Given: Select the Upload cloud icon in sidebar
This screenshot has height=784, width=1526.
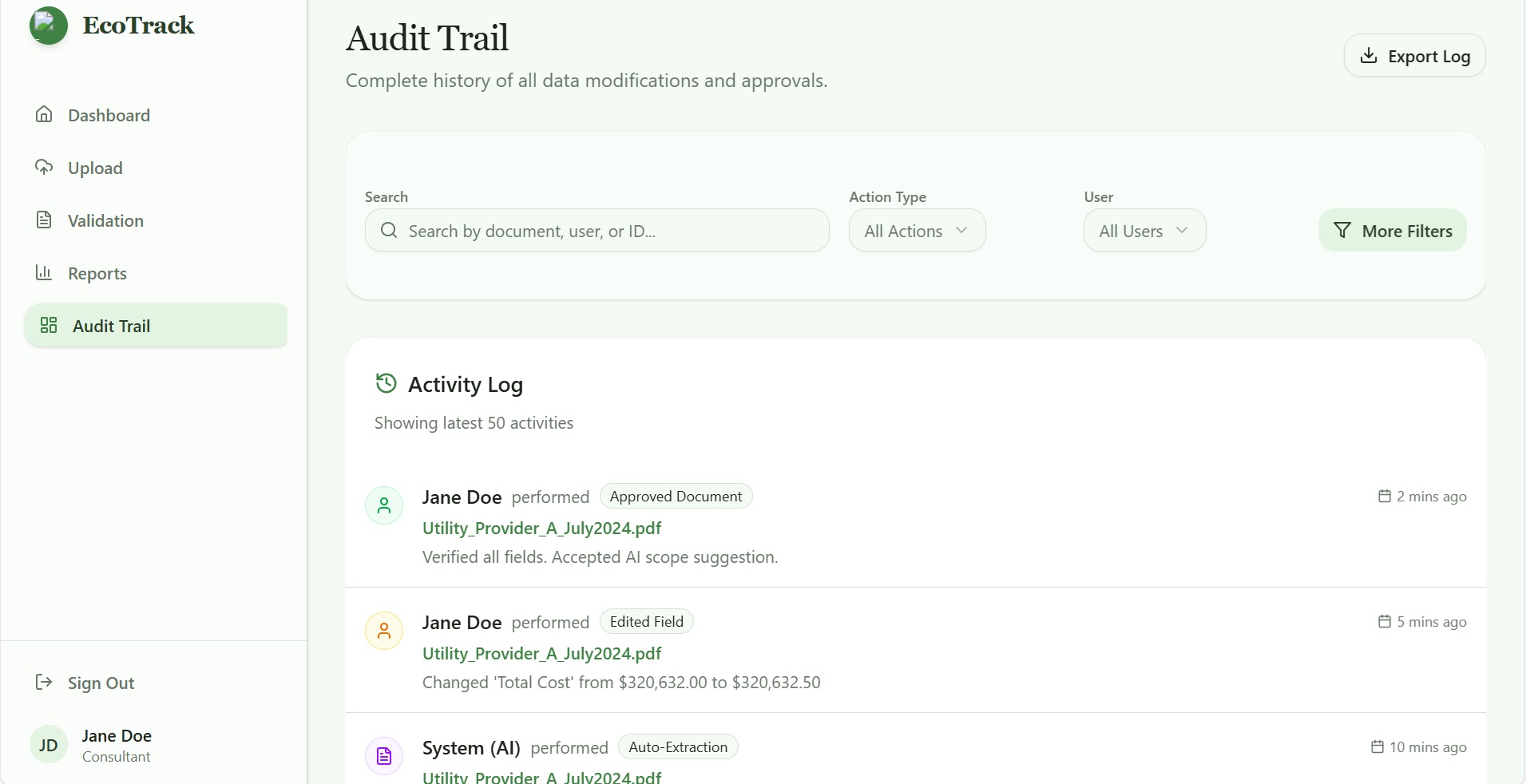Looking at the screenshot, I should (x=46, y=167).
